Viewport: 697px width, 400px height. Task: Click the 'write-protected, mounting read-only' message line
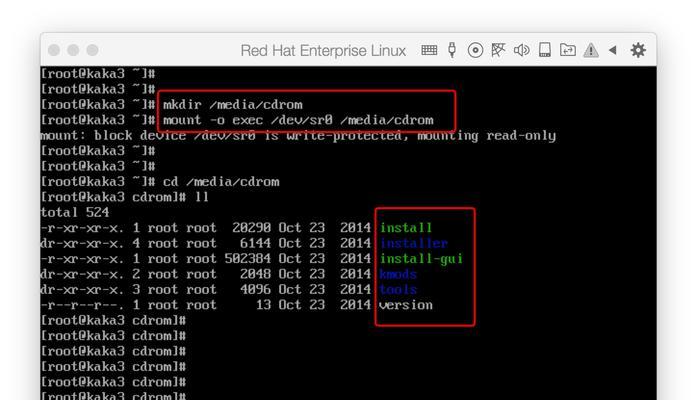[x=298, y=136]
